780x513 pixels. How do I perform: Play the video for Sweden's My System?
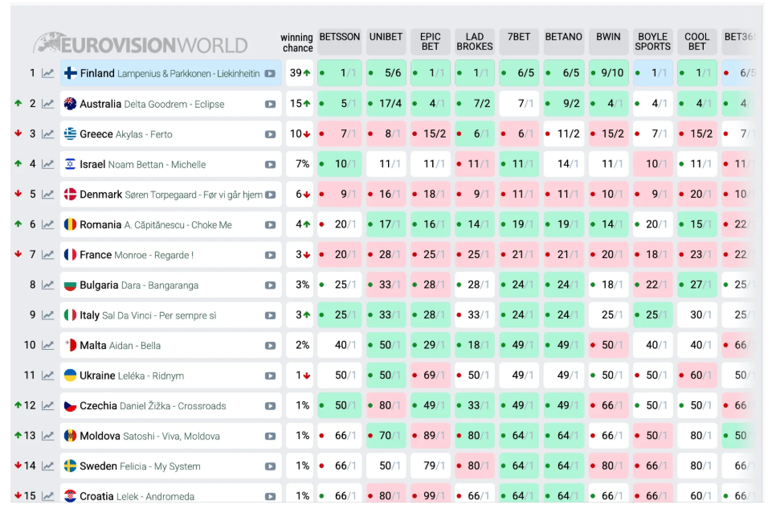point(270,467)
